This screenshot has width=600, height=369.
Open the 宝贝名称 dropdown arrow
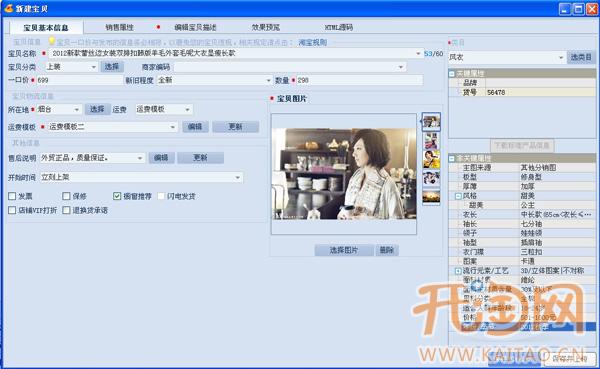pyautogui.click(x=418, y=54)
